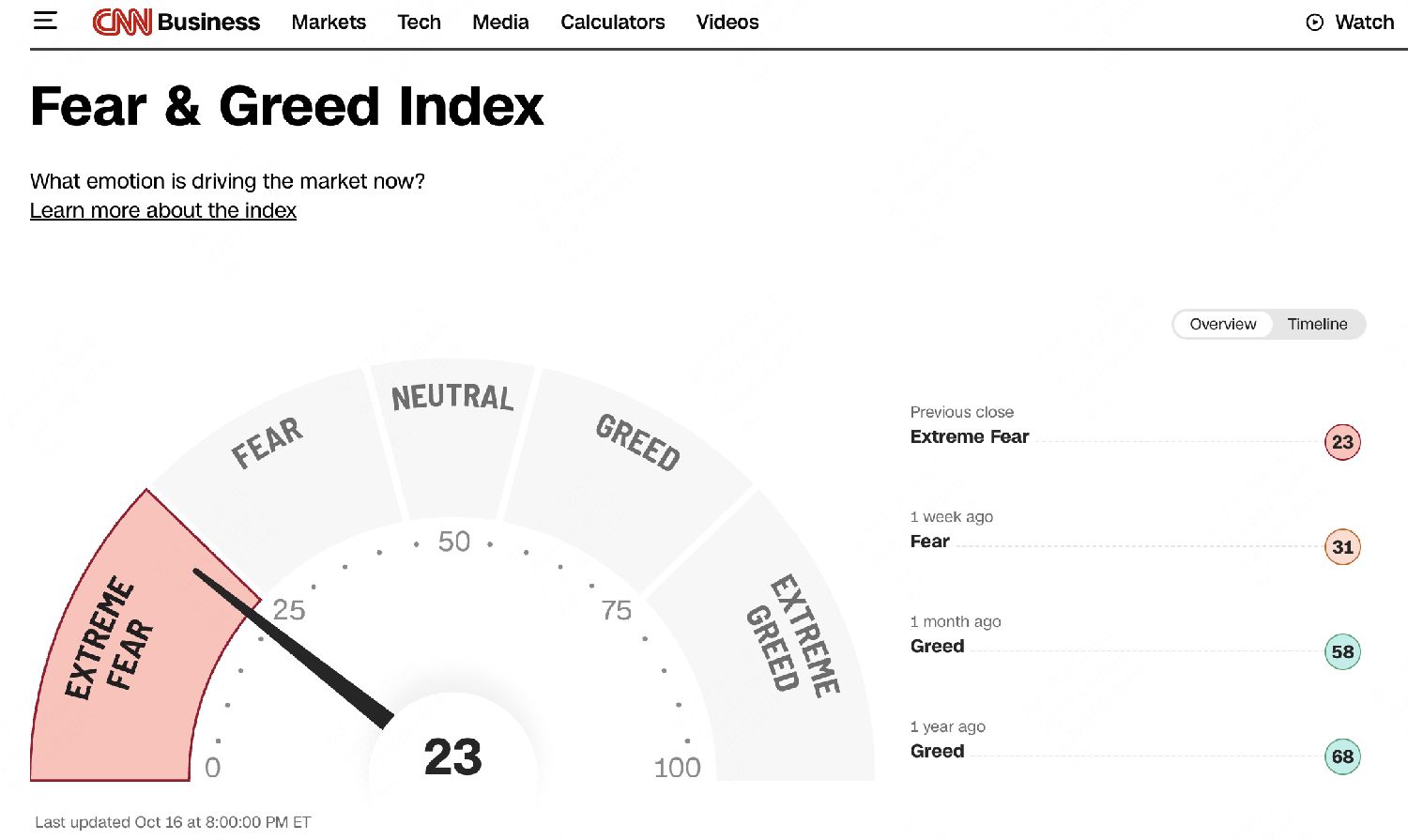
Task: Navigate to the Videos section
Action: tap(727, 22)
